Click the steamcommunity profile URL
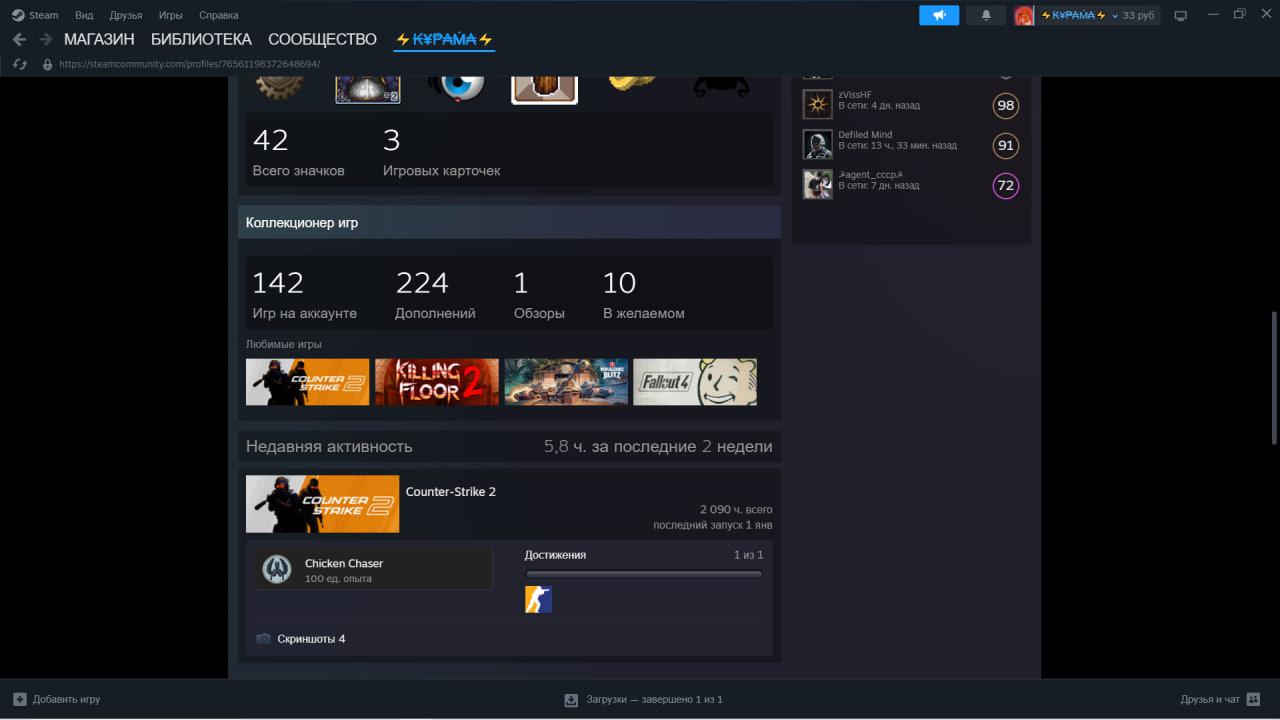Viewport: 1280px width, 720px height. tap(189, 64)
